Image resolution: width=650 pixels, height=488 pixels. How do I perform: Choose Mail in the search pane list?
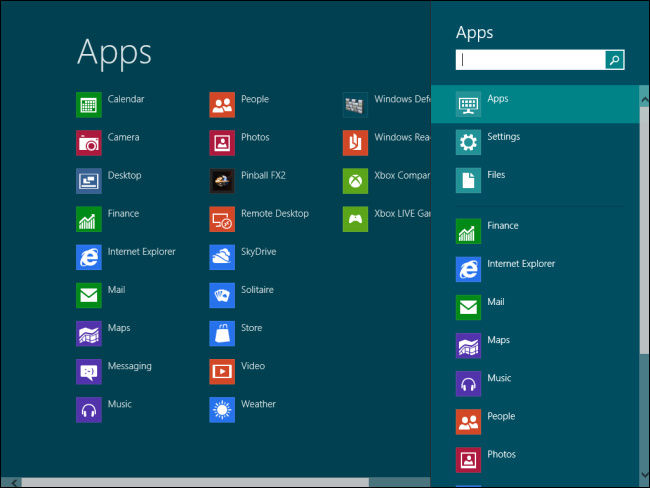click(535, 308)
